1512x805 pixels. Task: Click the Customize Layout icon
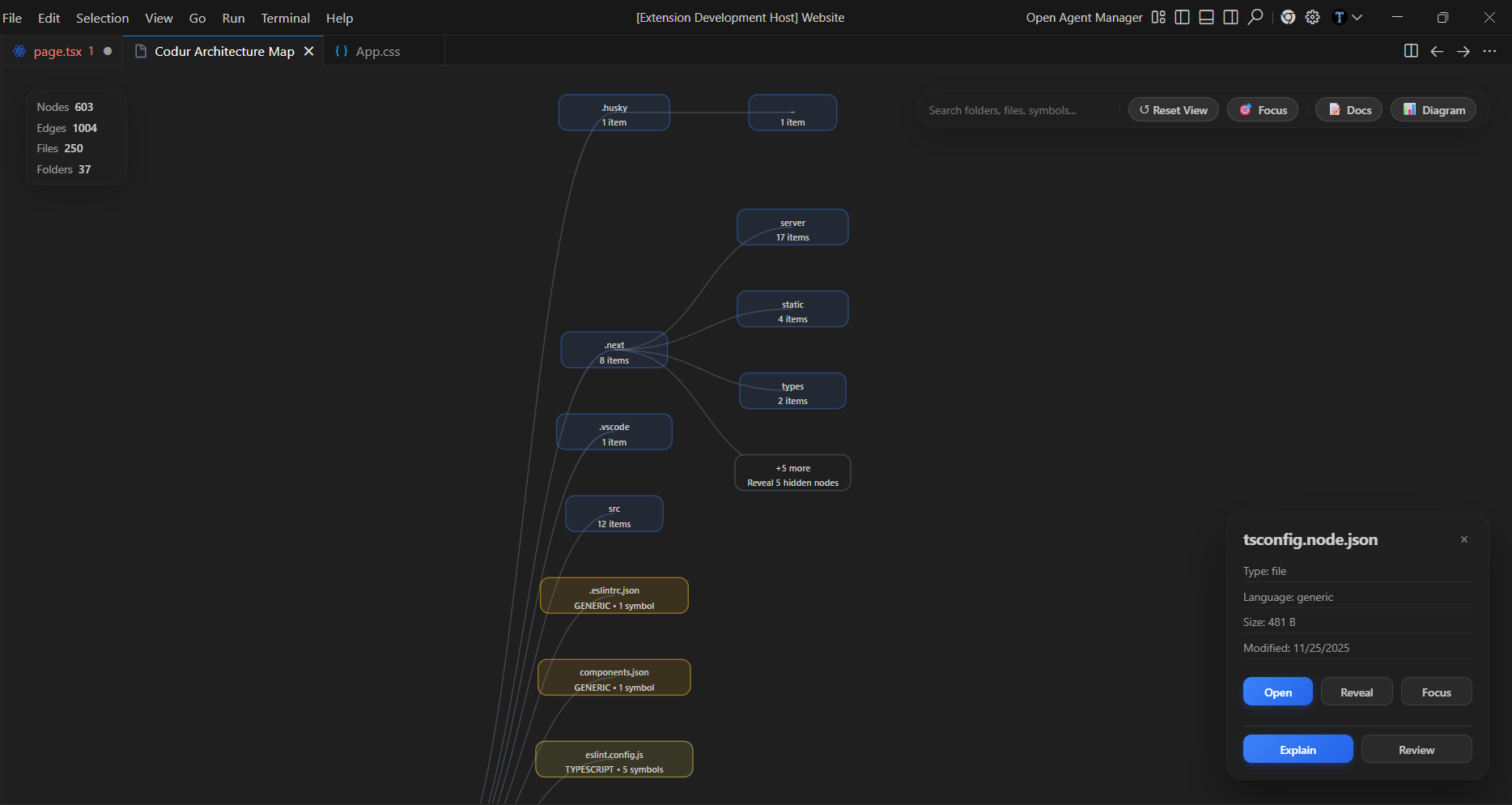pyautogui.click(x=1157, y=17)
